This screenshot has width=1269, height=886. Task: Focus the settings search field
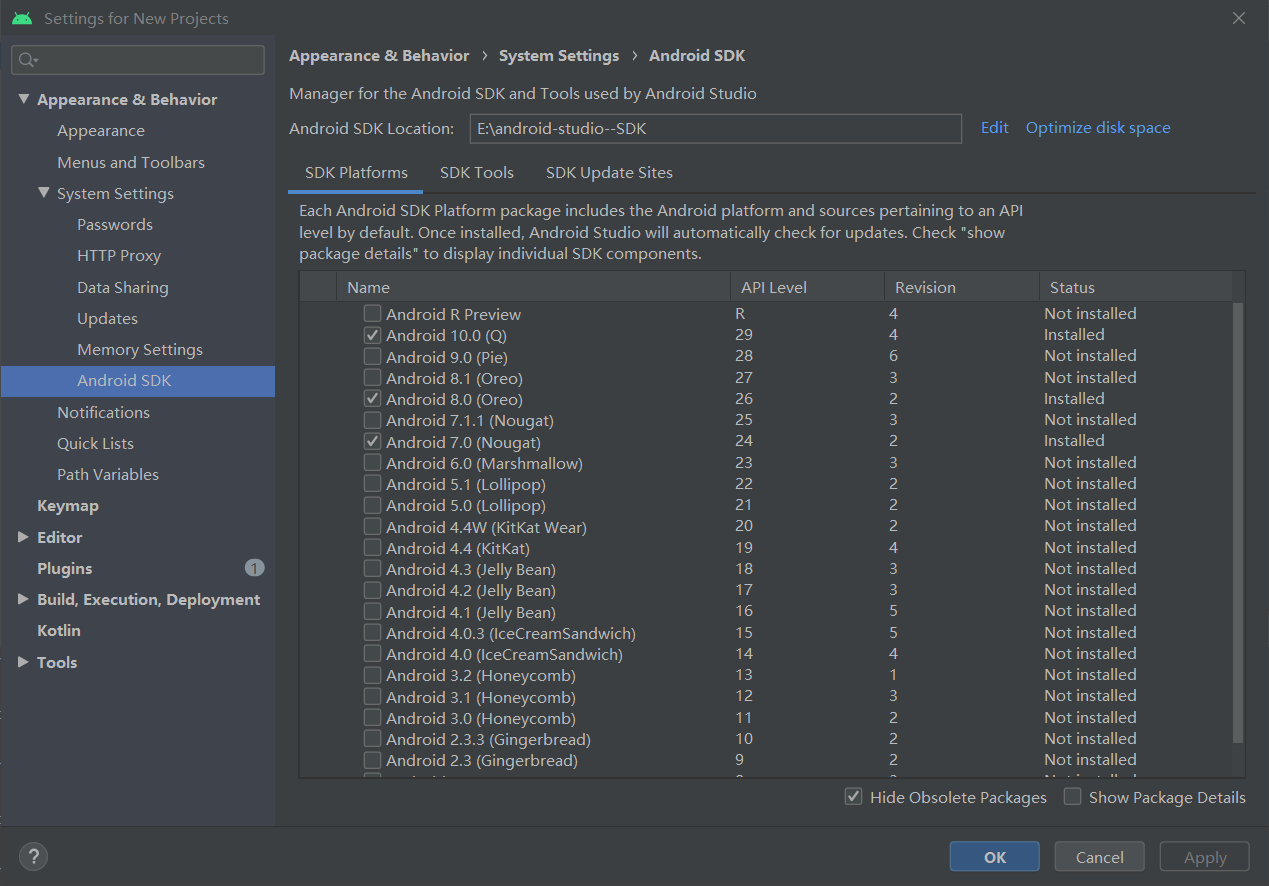138,60
